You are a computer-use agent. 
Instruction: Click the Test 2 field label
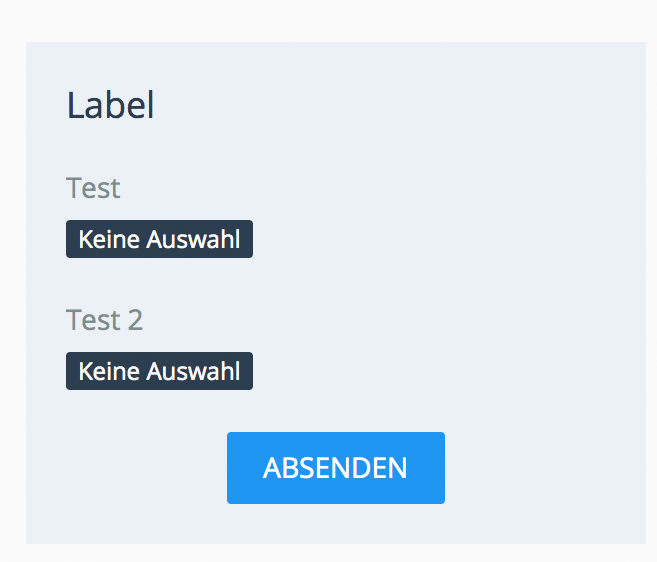104,320
